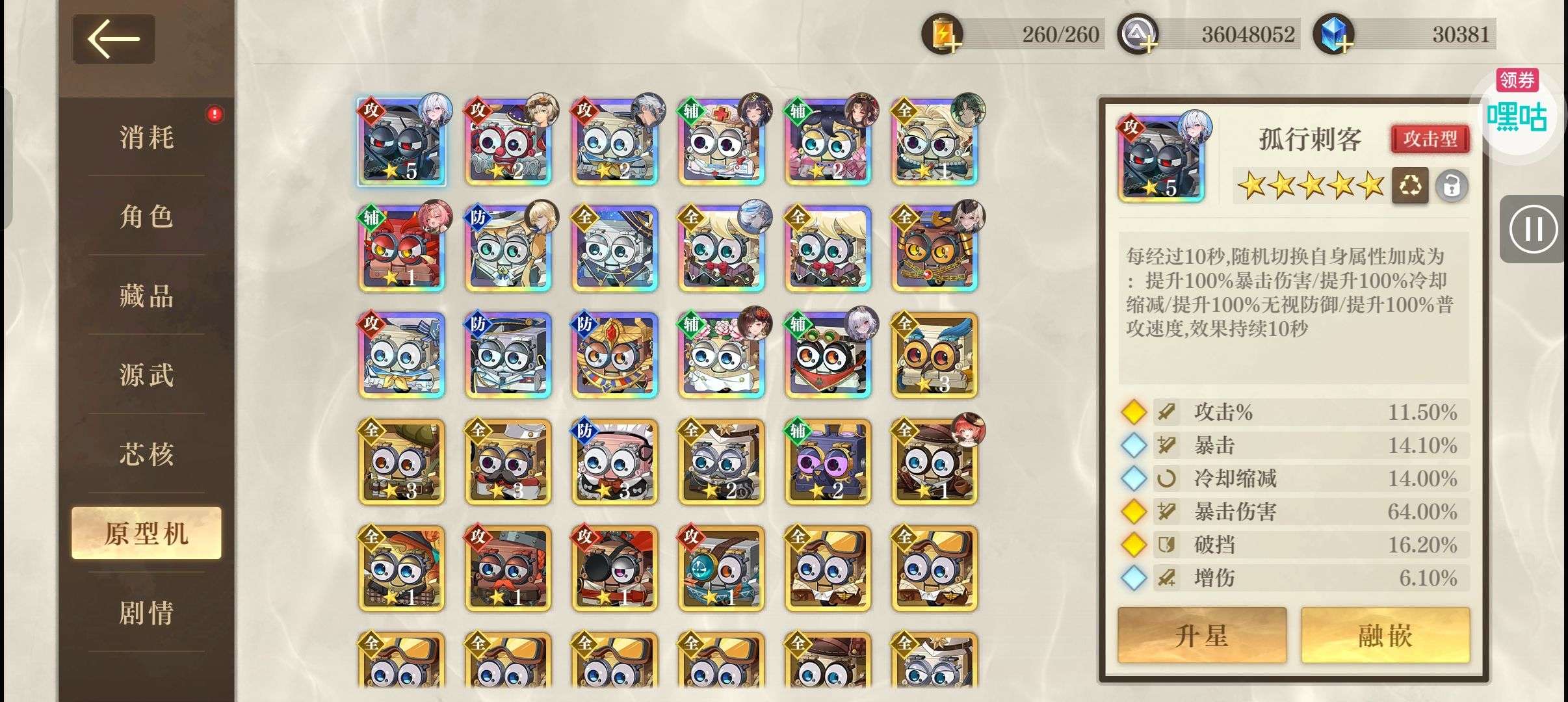Image resolution: width=1568 pixels, height=702 pixels.
Task: Select the 5-star black assassin prototype
Action: [x=401, y=142]
